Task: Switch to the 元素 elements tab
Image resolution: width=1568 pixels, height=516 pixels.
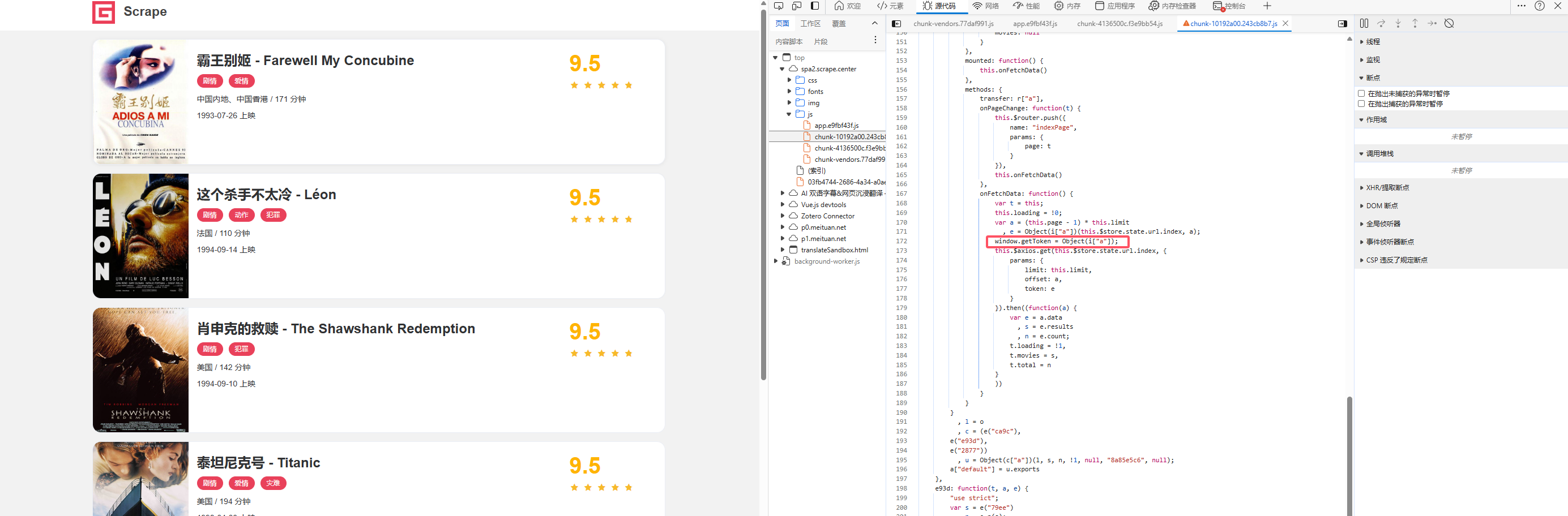Action: [x=890, y=6]
